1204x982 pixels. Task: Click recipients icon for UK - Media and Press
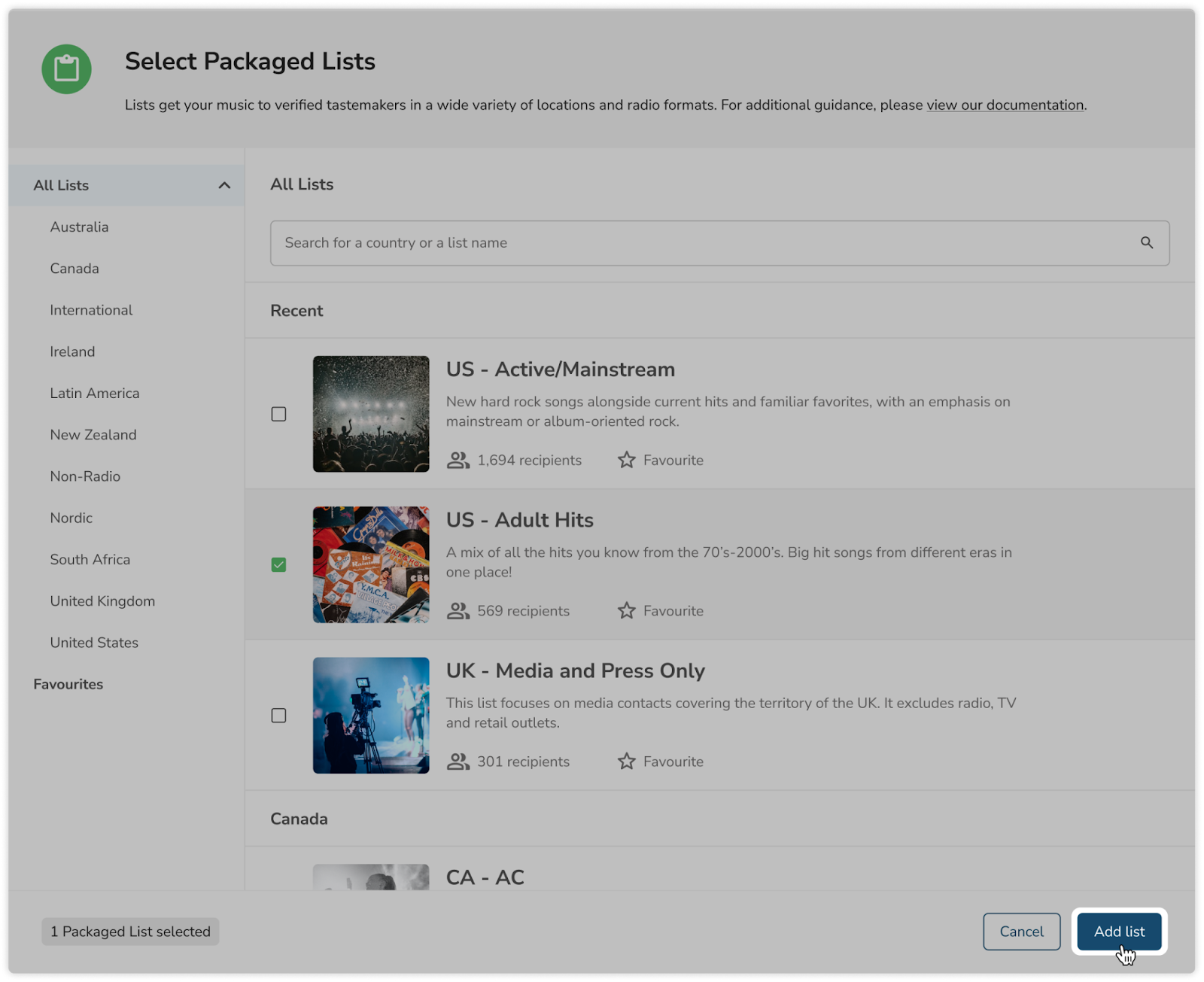(x=458, y=761)
